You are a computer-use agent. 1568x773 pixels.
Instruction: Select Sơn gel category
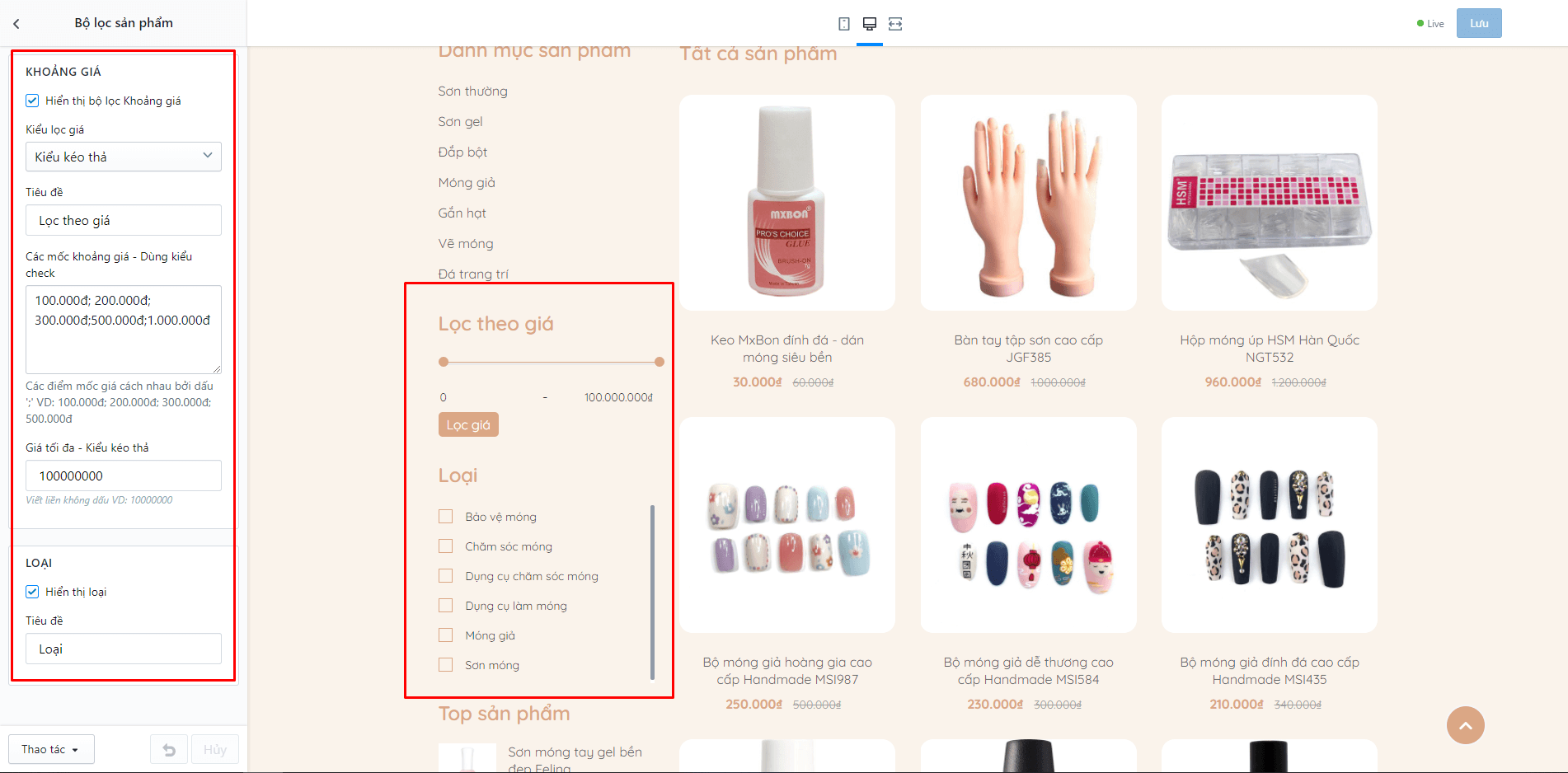[460, 122]
